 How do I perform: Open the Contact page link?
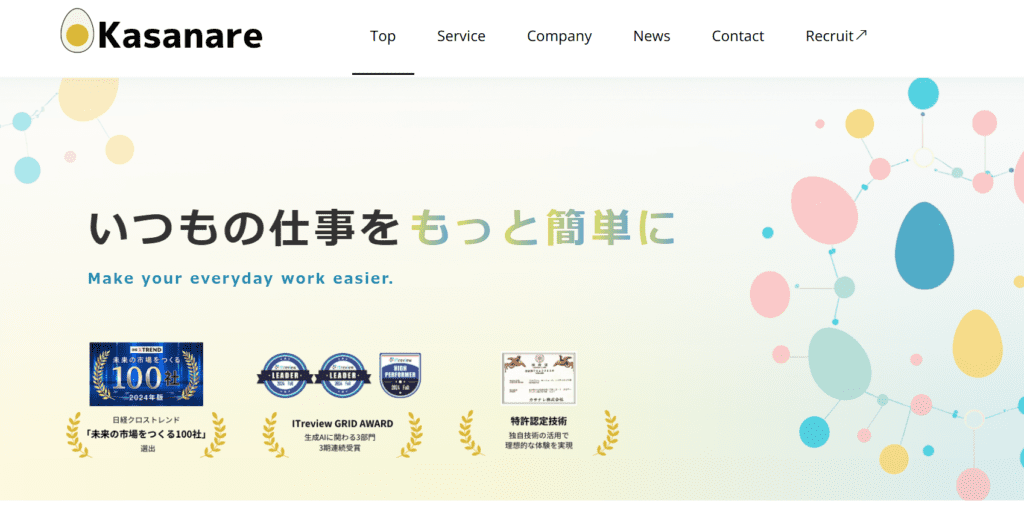(x=737, y=36)
